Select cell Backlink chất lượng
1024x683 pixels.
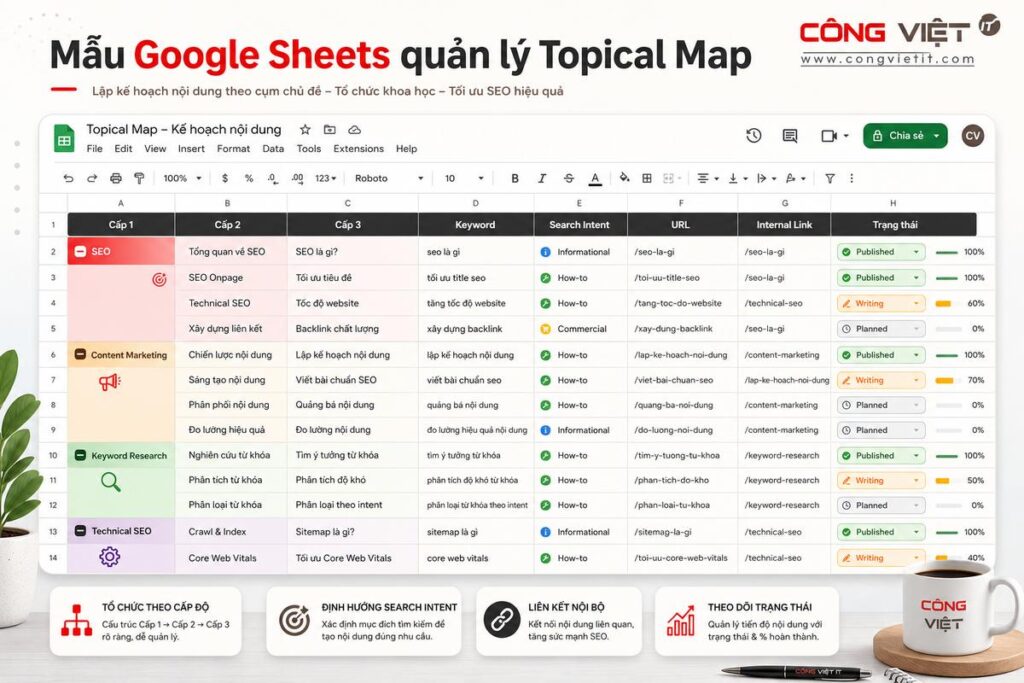(352, 328)
